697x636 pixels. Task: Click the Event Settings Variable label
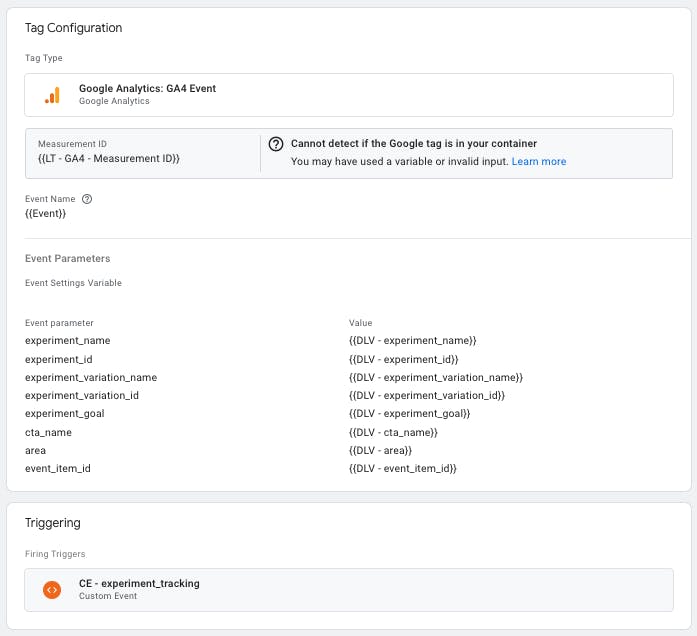(x=73, y=283)
